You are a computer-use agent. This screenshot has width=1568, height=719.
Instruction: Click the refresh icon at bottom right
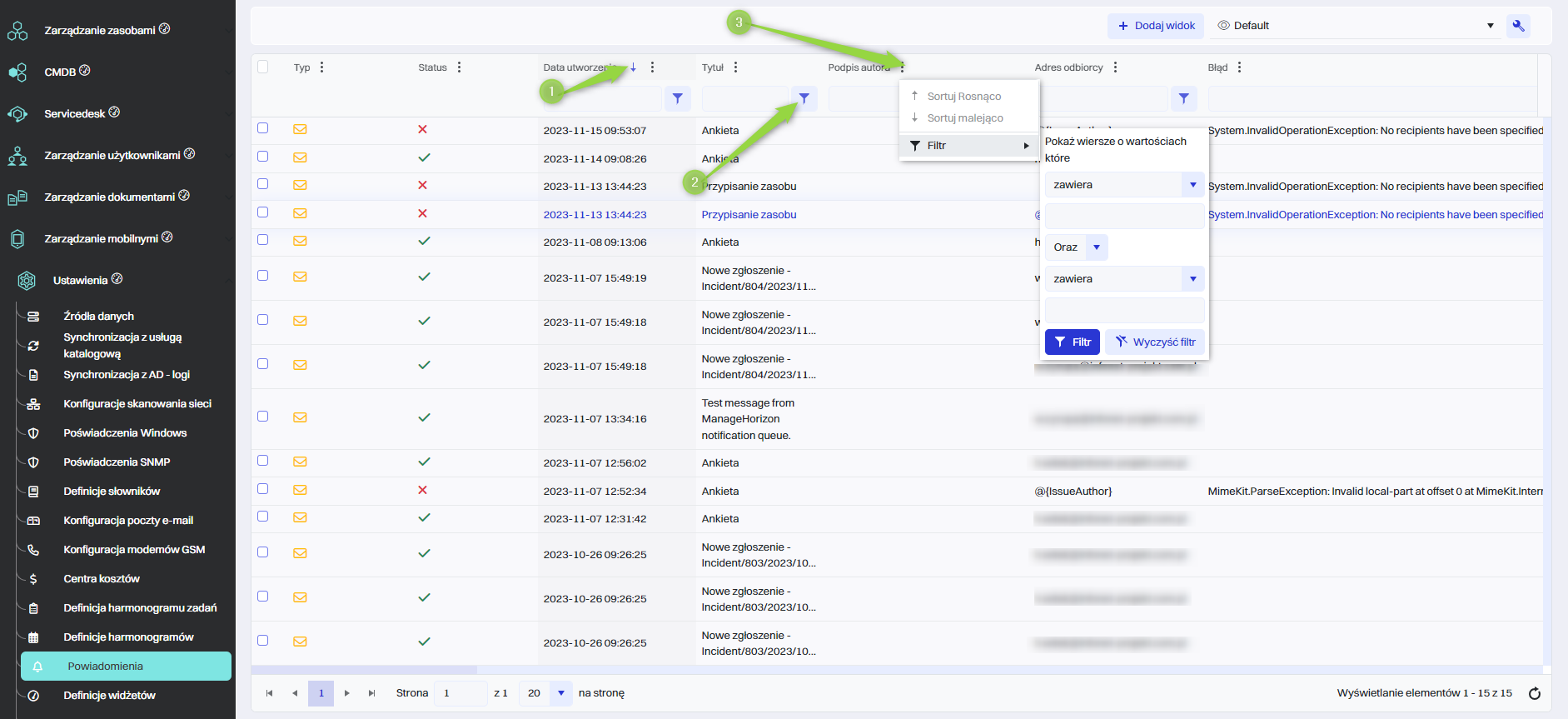pos(1535,693)
